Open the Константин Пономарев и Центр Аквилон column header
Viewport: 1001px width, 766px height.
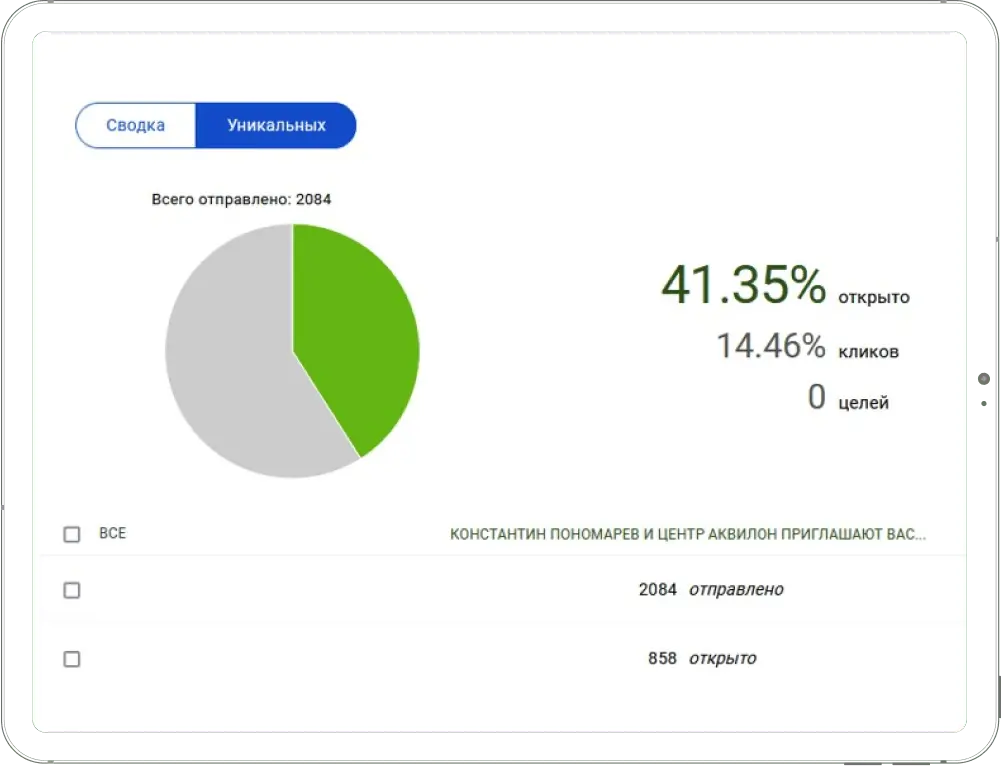687,534
